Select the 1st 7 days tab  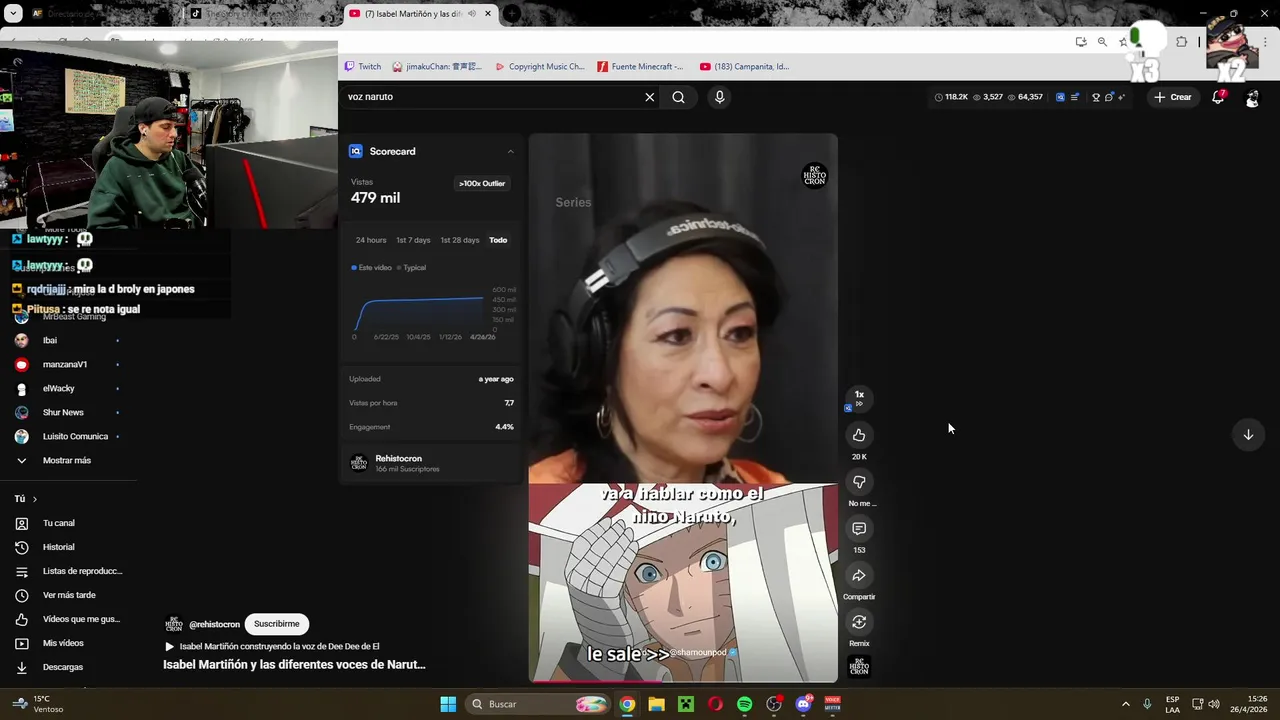click(x=413, y=240)
